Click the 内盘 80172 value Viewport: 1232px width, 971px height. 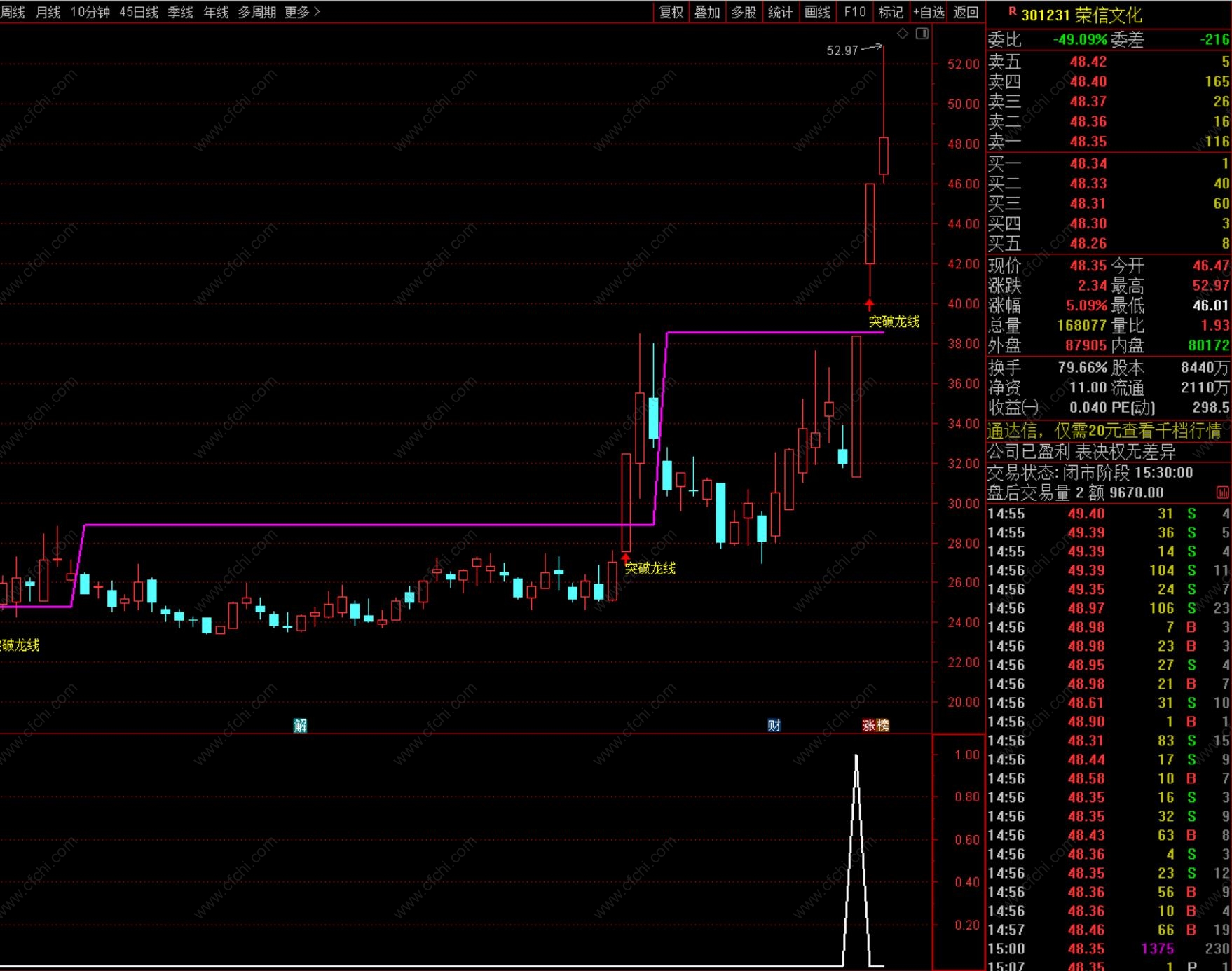(x=1209, y=345)
